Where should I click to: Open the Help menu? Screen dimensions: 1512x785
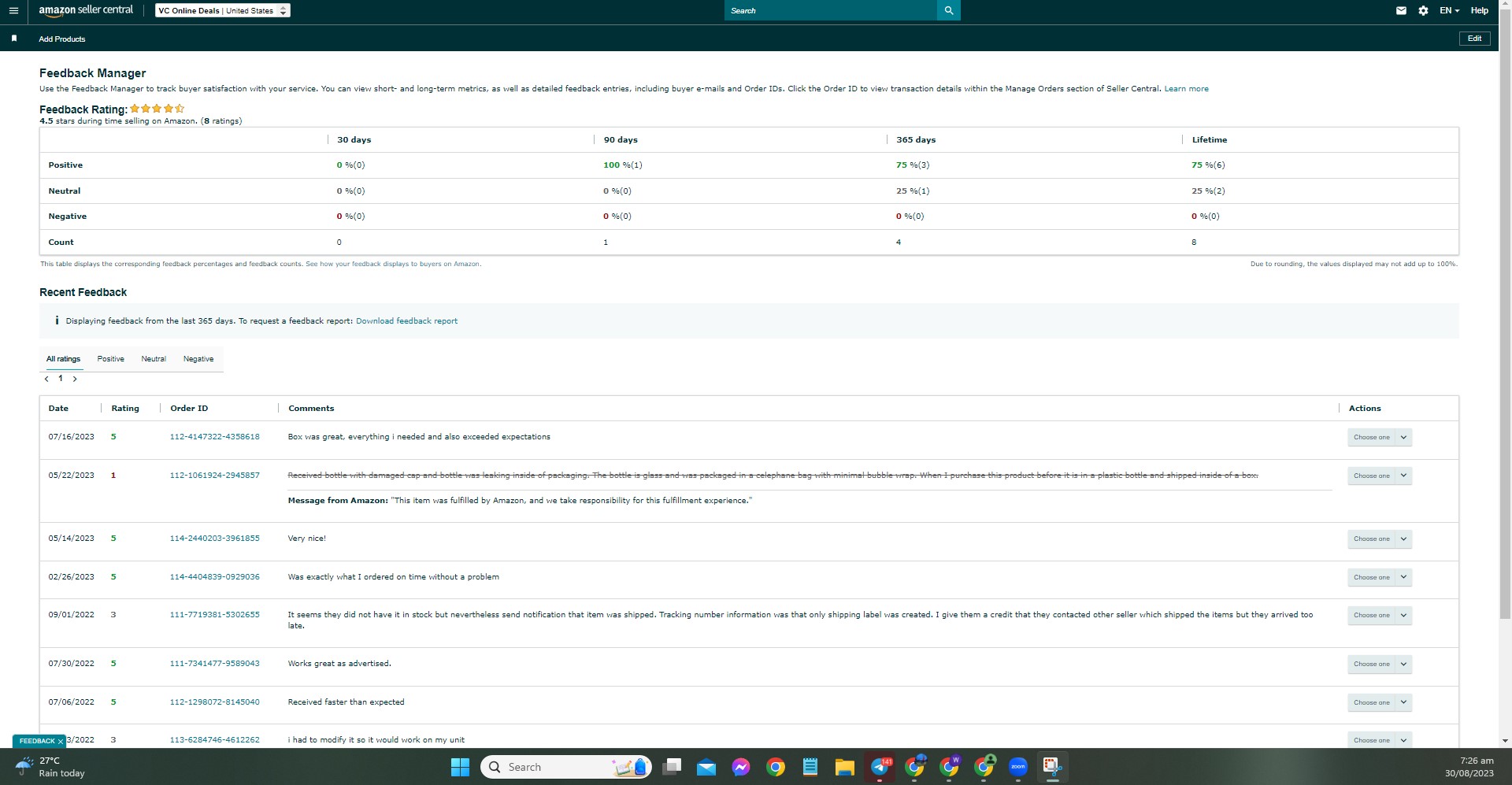point(1479,10)
